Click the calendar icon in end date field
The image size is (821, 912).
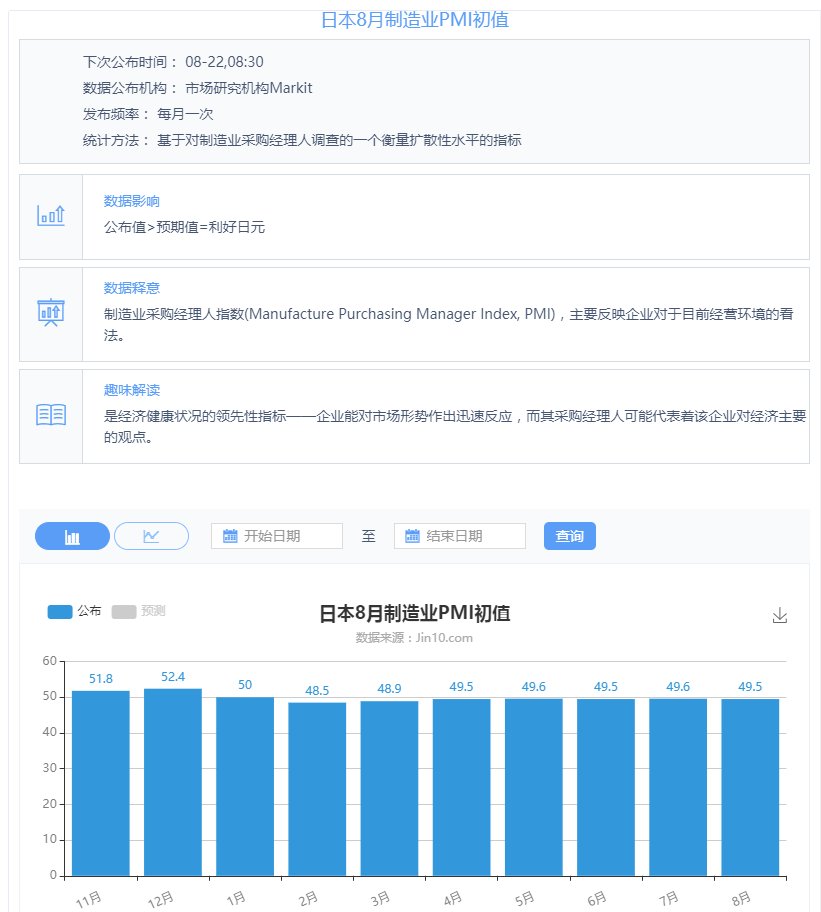(412, 536)
